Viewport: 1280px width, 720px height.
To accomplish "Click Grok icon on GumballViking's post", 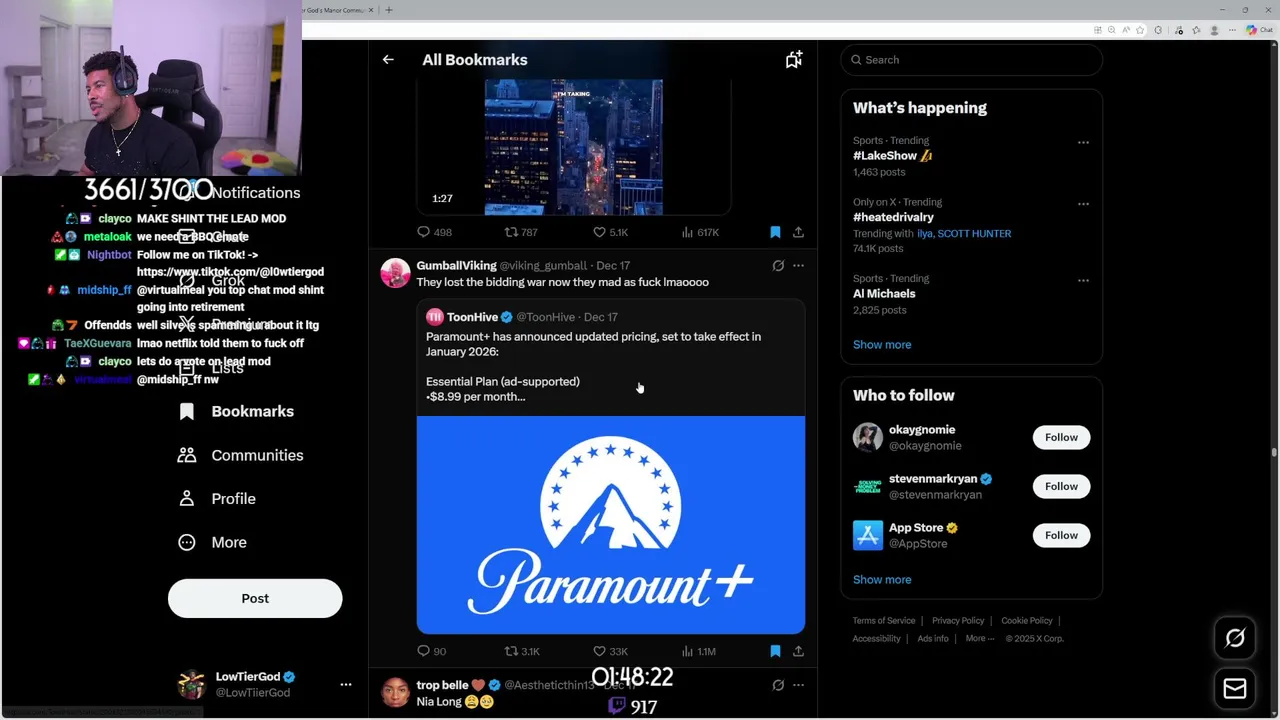I will 778,266.
